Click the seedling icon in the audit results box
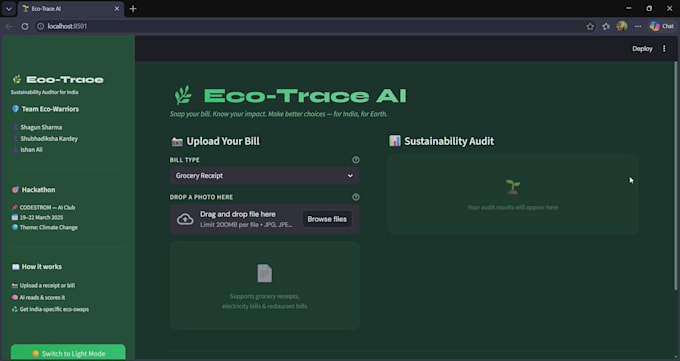680x361 pixels. pos(513,187)
